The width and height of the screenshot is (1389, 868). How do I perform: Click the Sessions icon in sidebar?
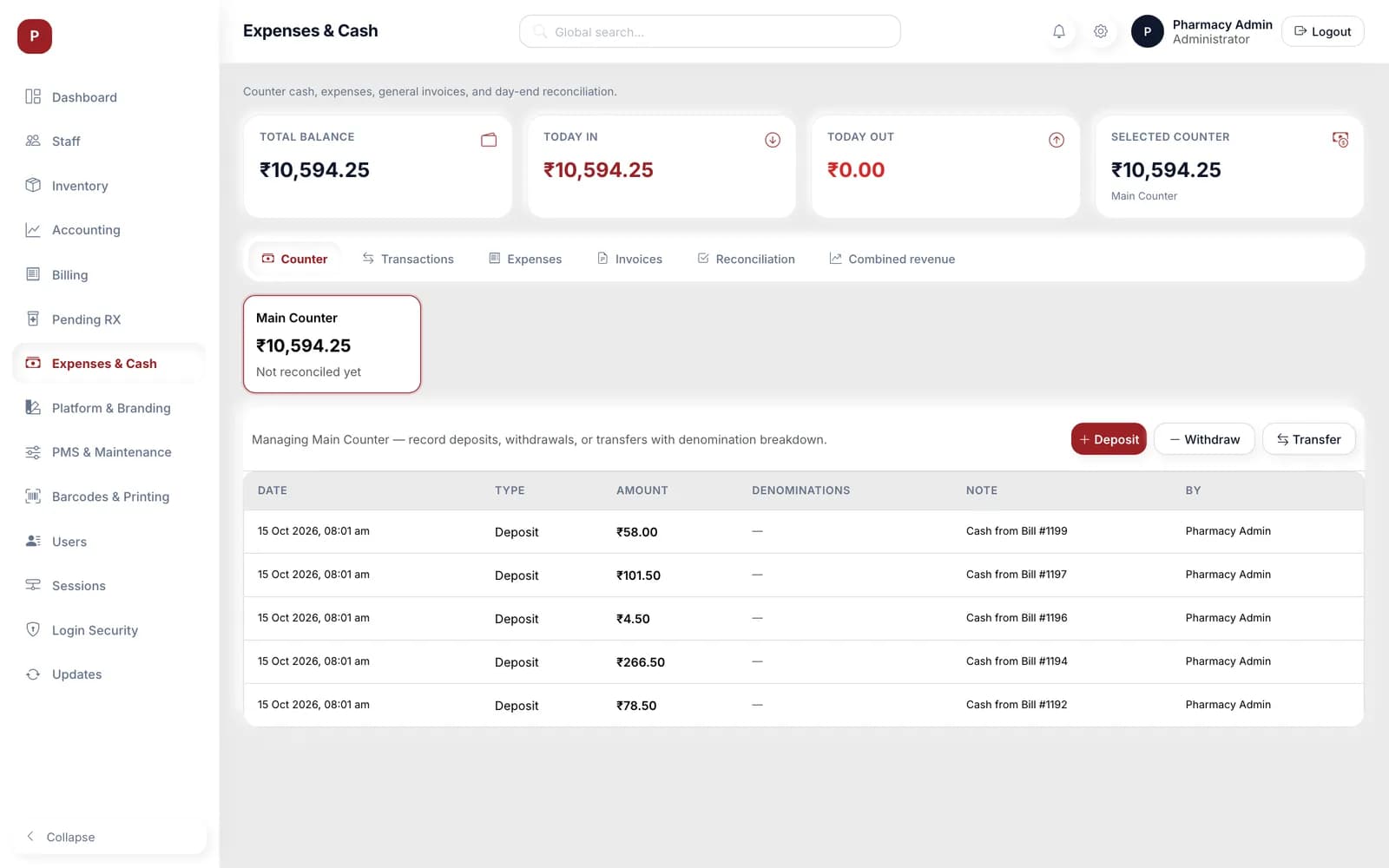point(33,585)
